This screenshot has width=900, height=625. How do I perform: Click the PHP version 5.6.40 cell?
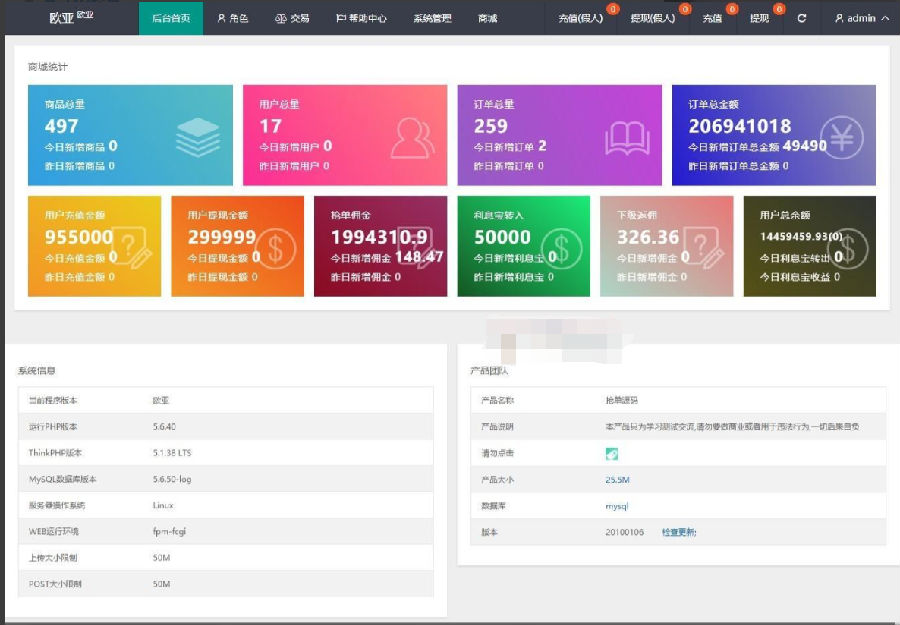pyautogui.click(x=164, y=426)
